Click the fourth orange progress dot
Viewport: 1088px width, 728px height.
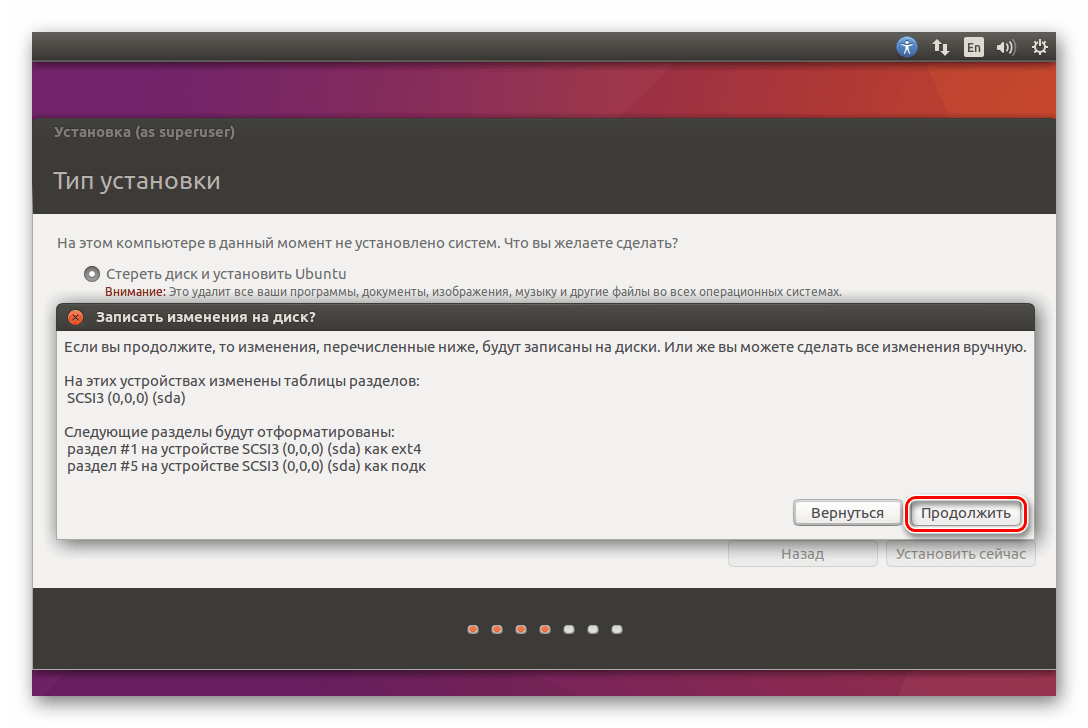(545, 629)
